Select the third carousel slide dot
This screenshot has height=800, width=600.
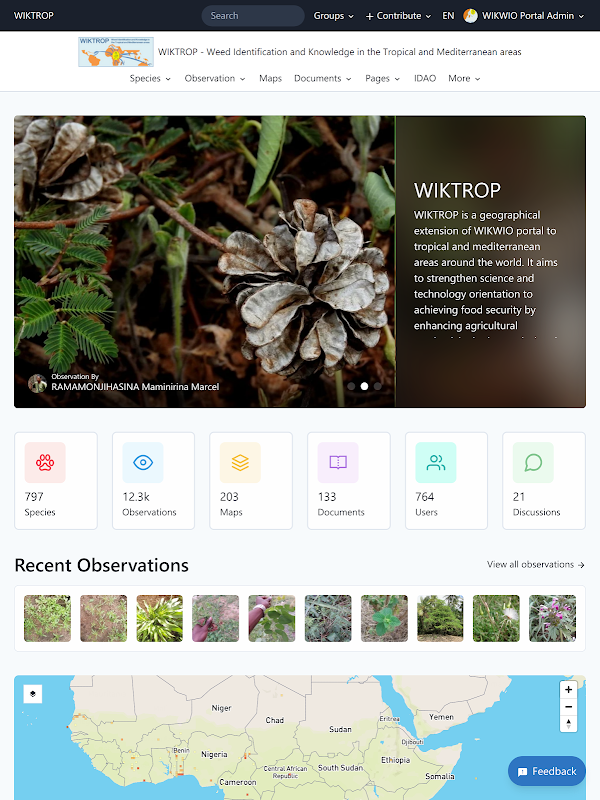point(378,386)
